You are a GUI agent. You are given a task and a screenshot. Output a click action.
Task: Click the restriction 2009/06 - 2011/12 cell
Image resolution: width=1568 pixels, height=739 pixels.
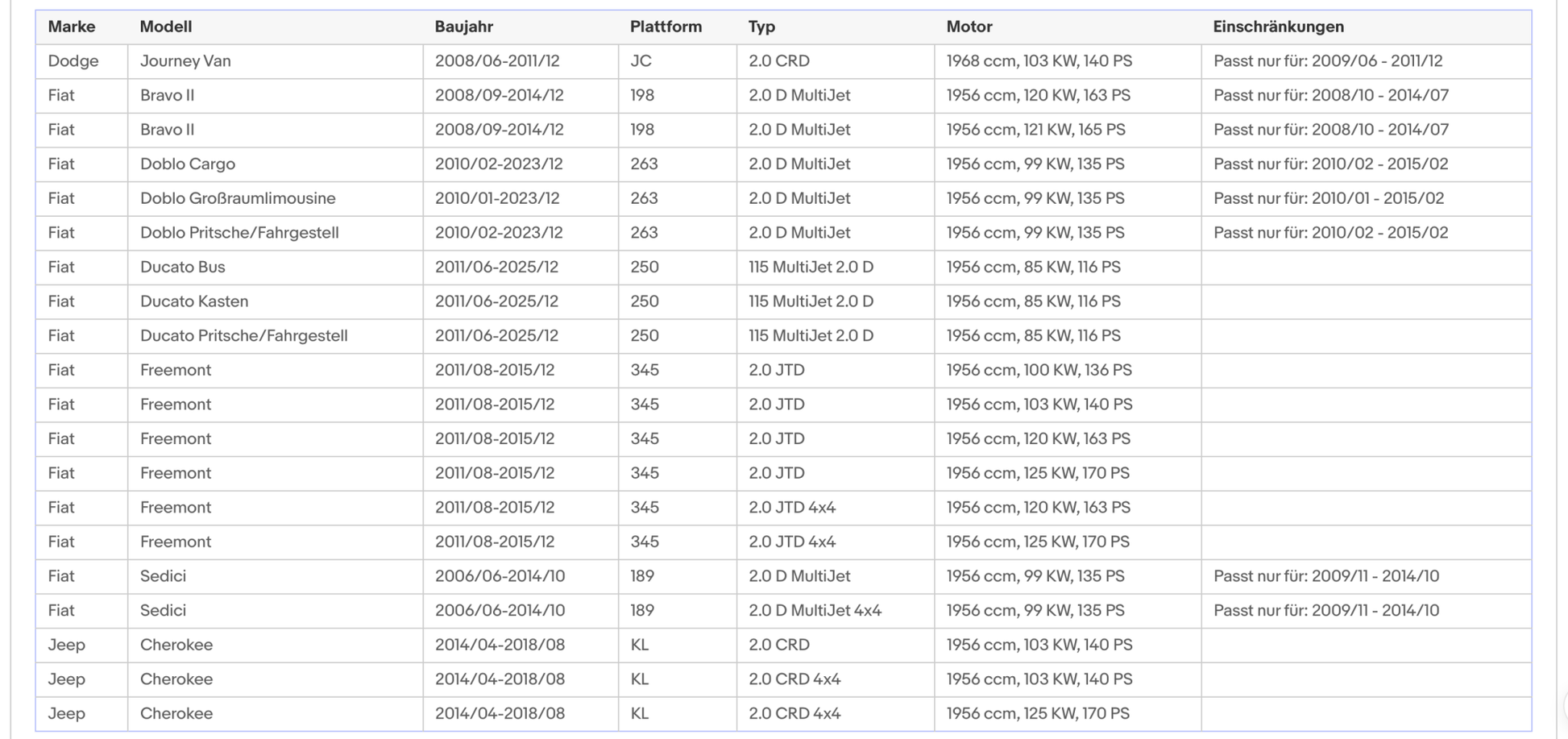(1367, 61)
